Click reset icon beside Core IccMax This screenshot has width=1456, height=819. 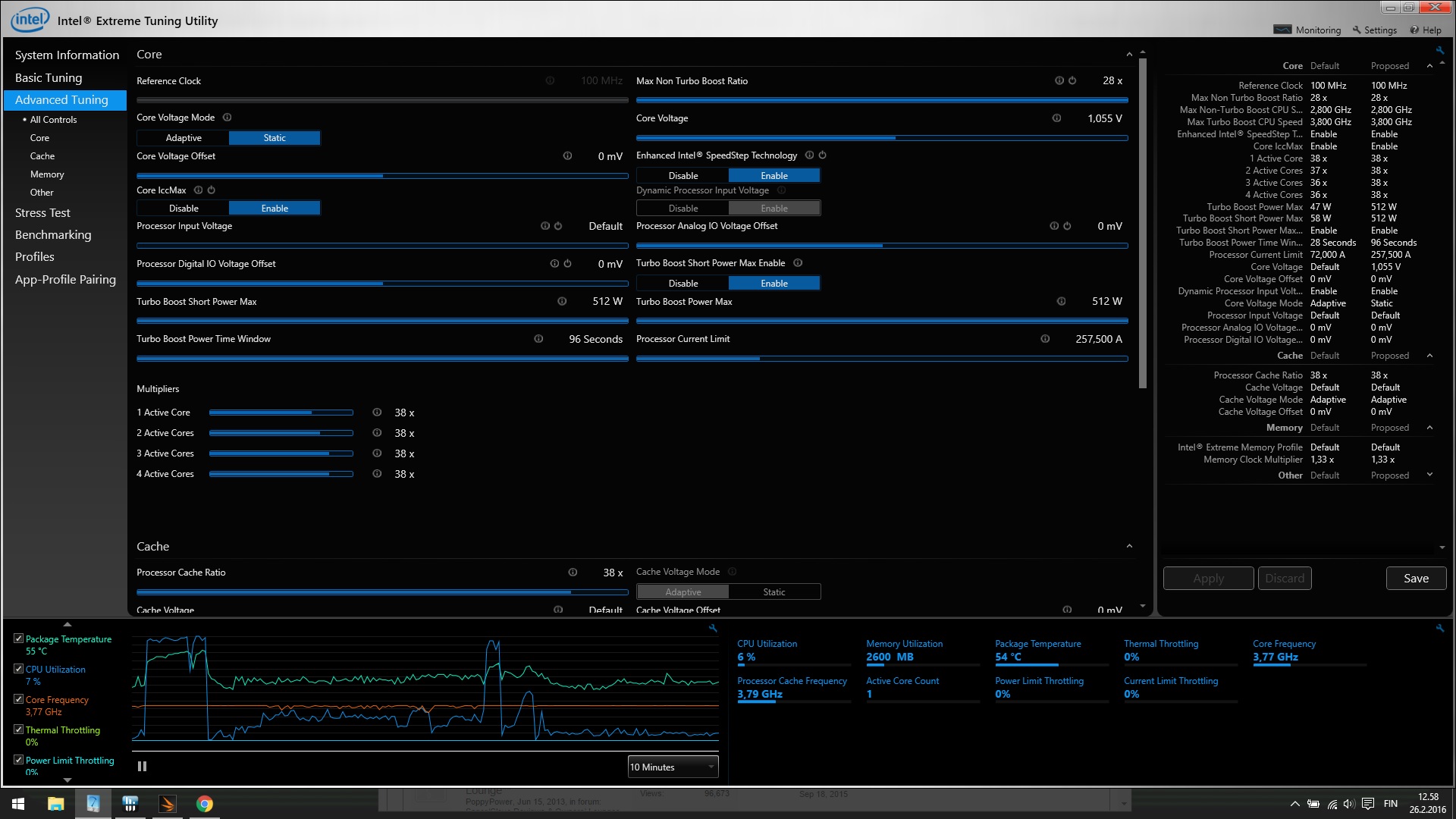click(x=212, y=190)
